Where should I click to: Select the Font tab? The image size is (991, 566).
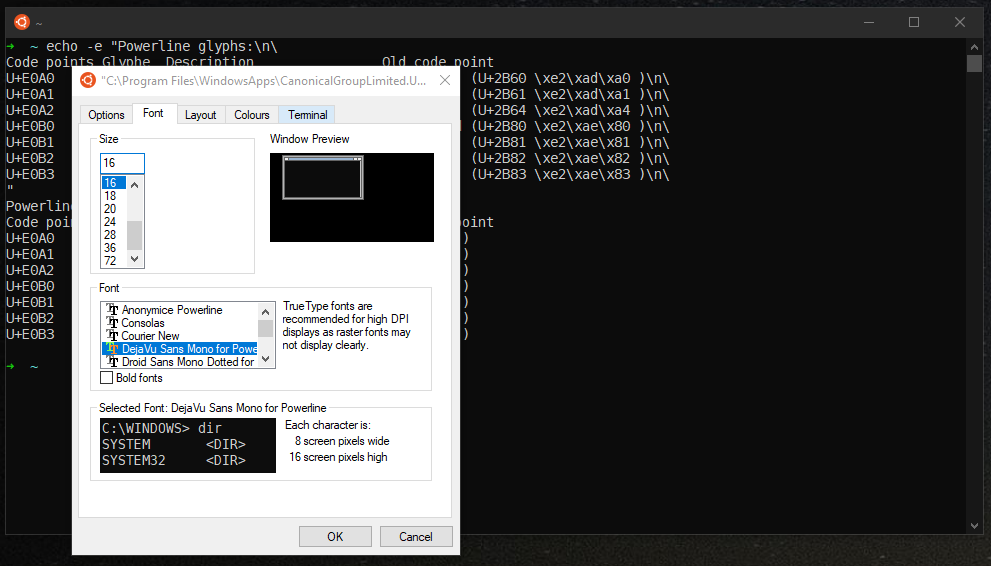pos(153,113)
